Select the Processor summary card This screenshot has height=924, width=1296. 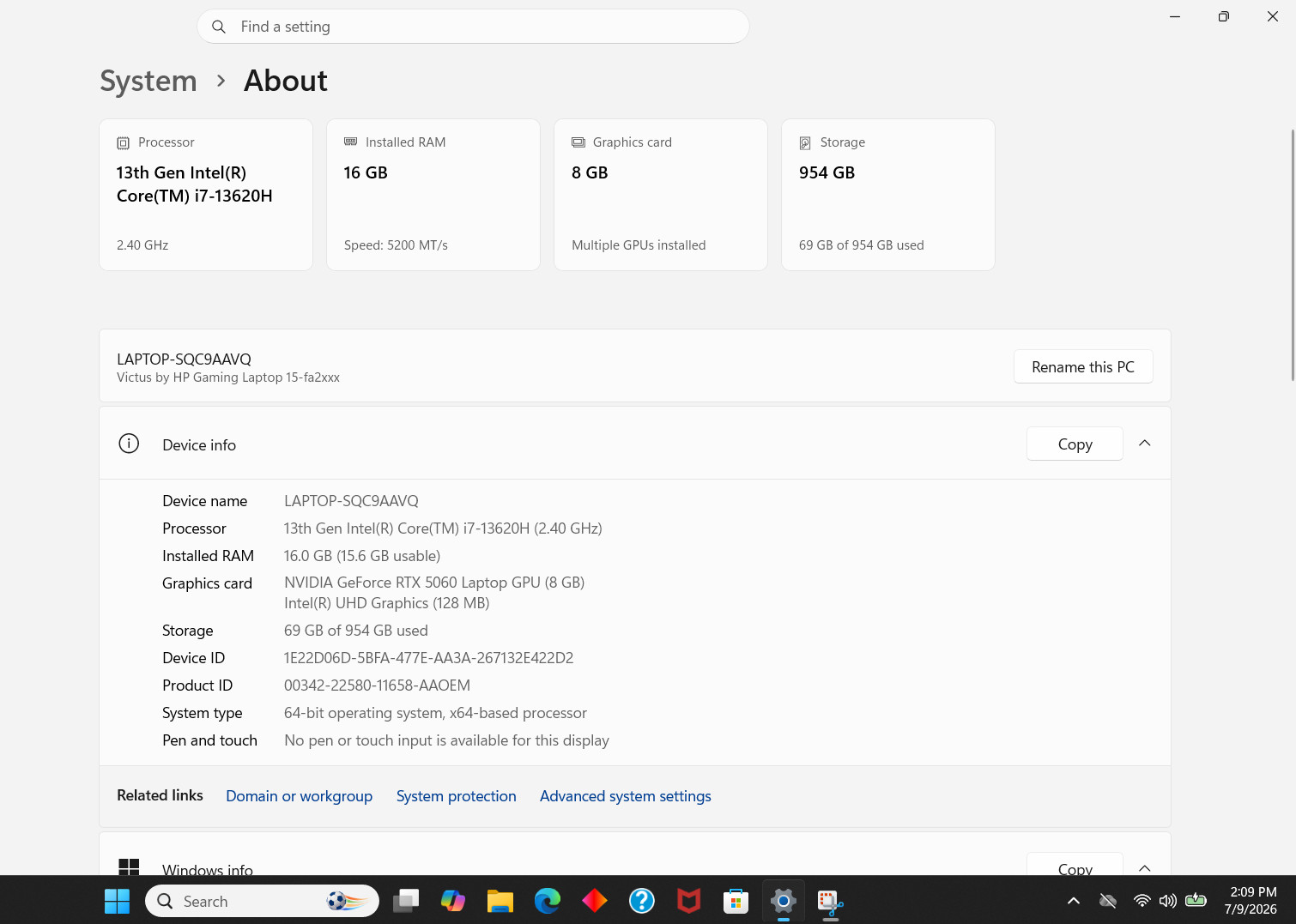(x=206, y=195)
